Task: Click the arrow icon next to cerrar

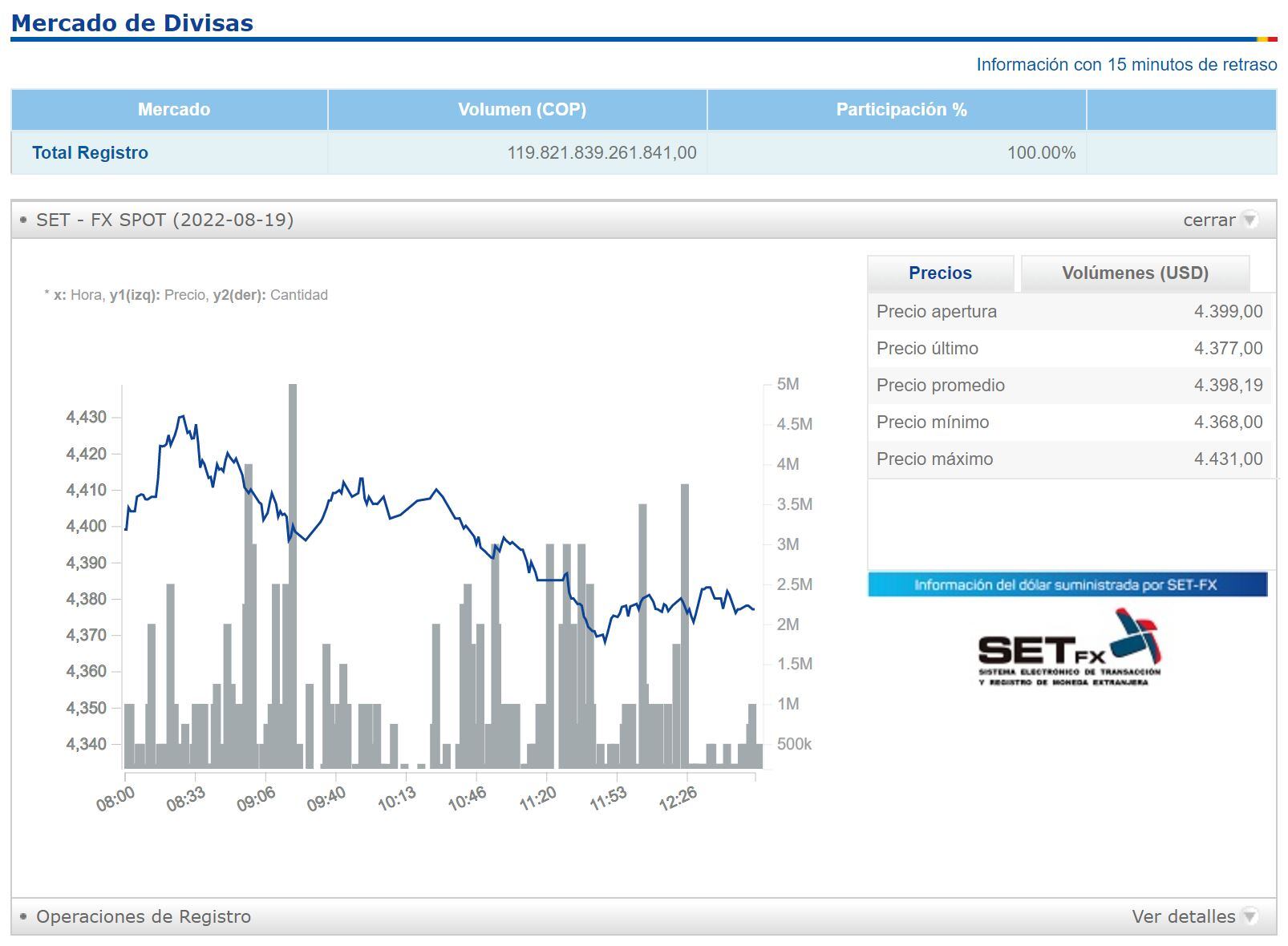Action: click(1250, 220)
